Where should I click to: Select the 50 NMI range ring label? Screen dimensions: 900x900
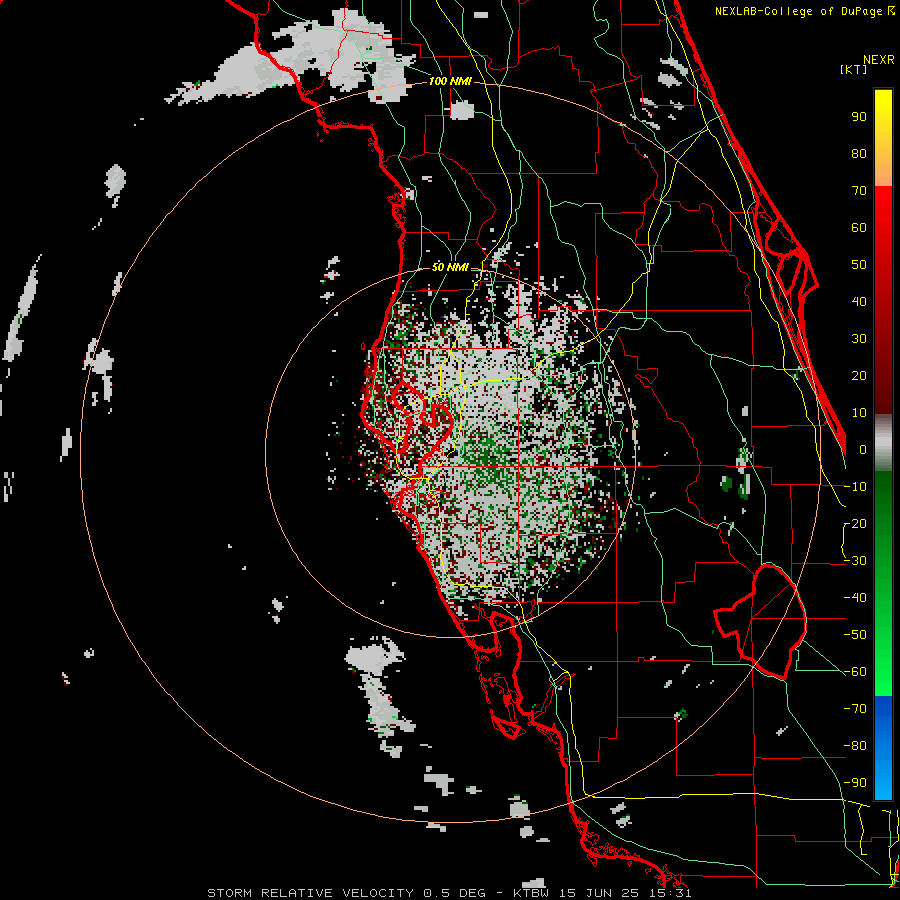[x=449, y=267]
